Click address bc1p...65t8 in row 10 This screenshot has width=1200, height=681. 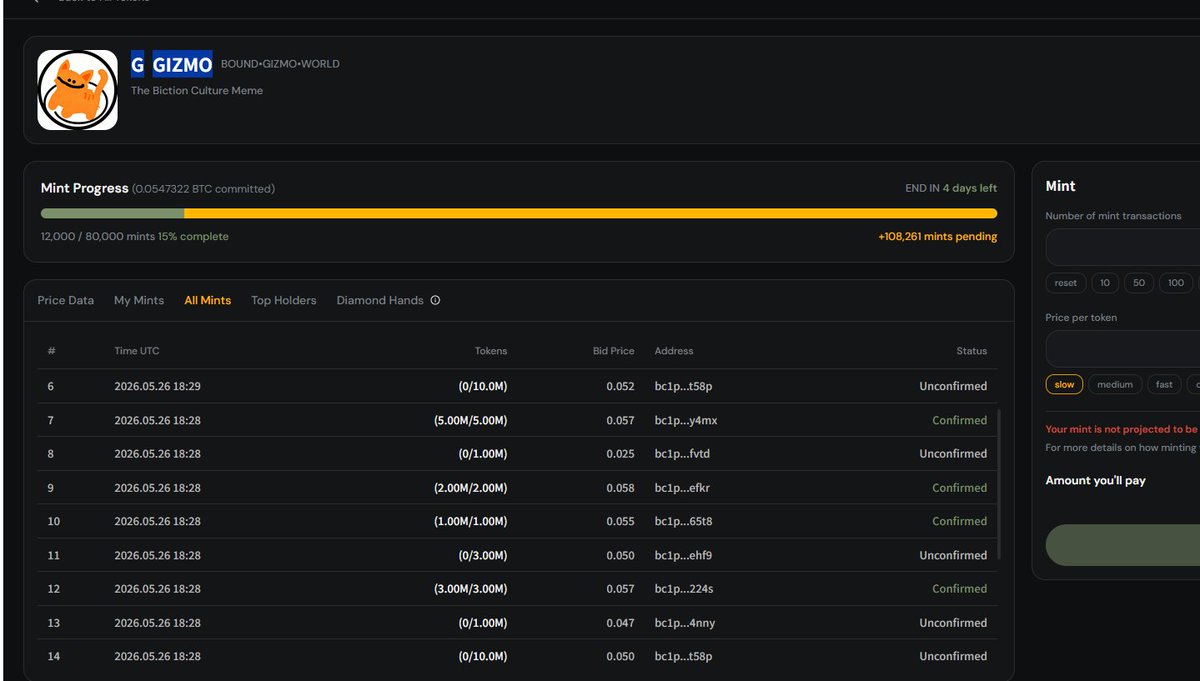click(x=684, y=521)
